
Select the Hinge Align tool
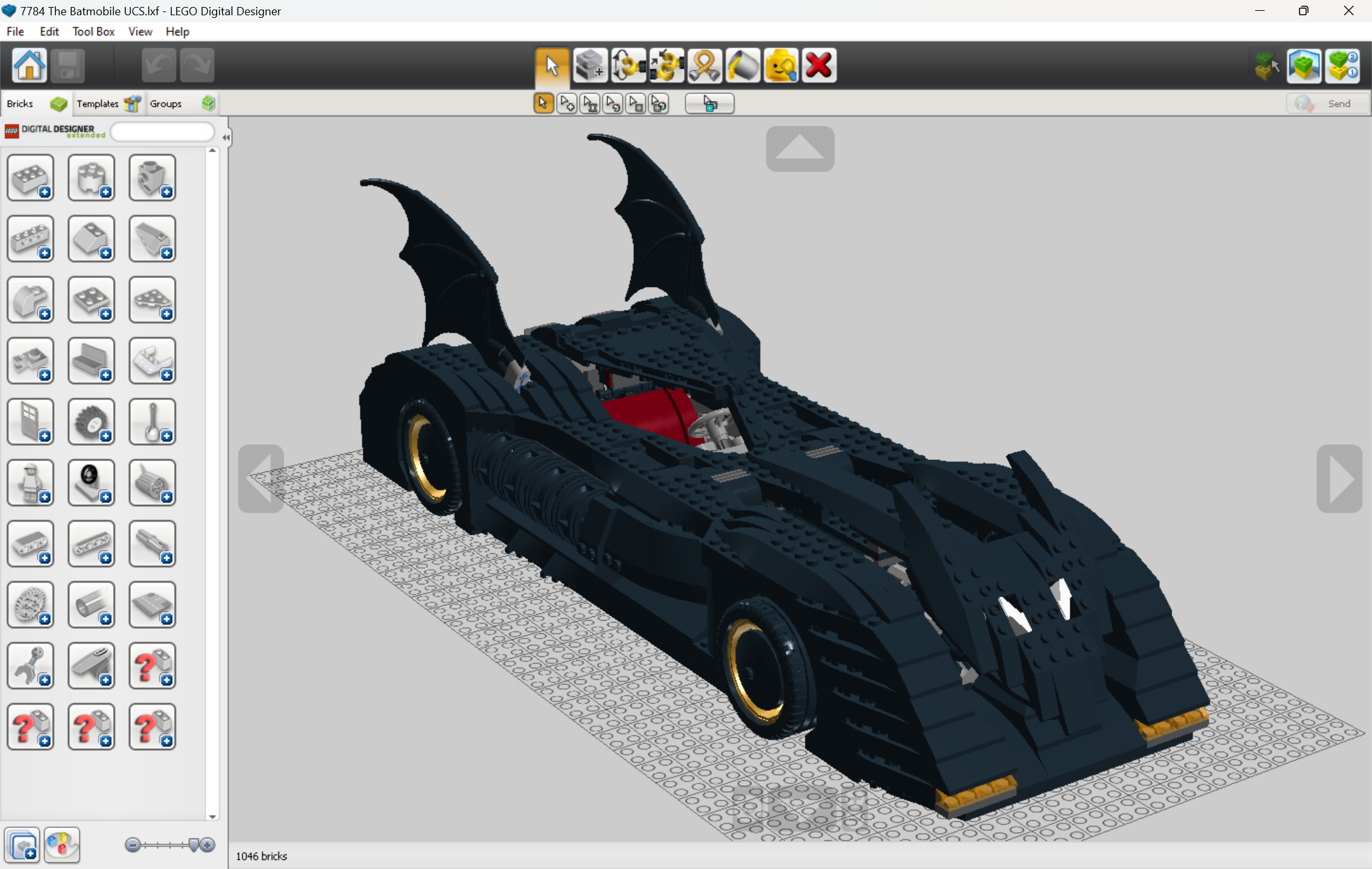666,65
